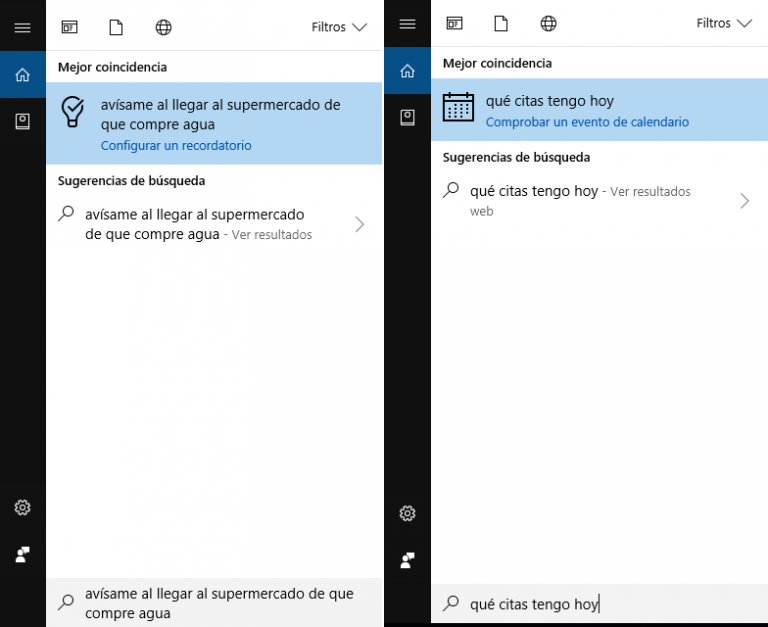Filter by web globe icon in the left panel
The width and height of the screenshot is (768, 627).
[163, 28]
